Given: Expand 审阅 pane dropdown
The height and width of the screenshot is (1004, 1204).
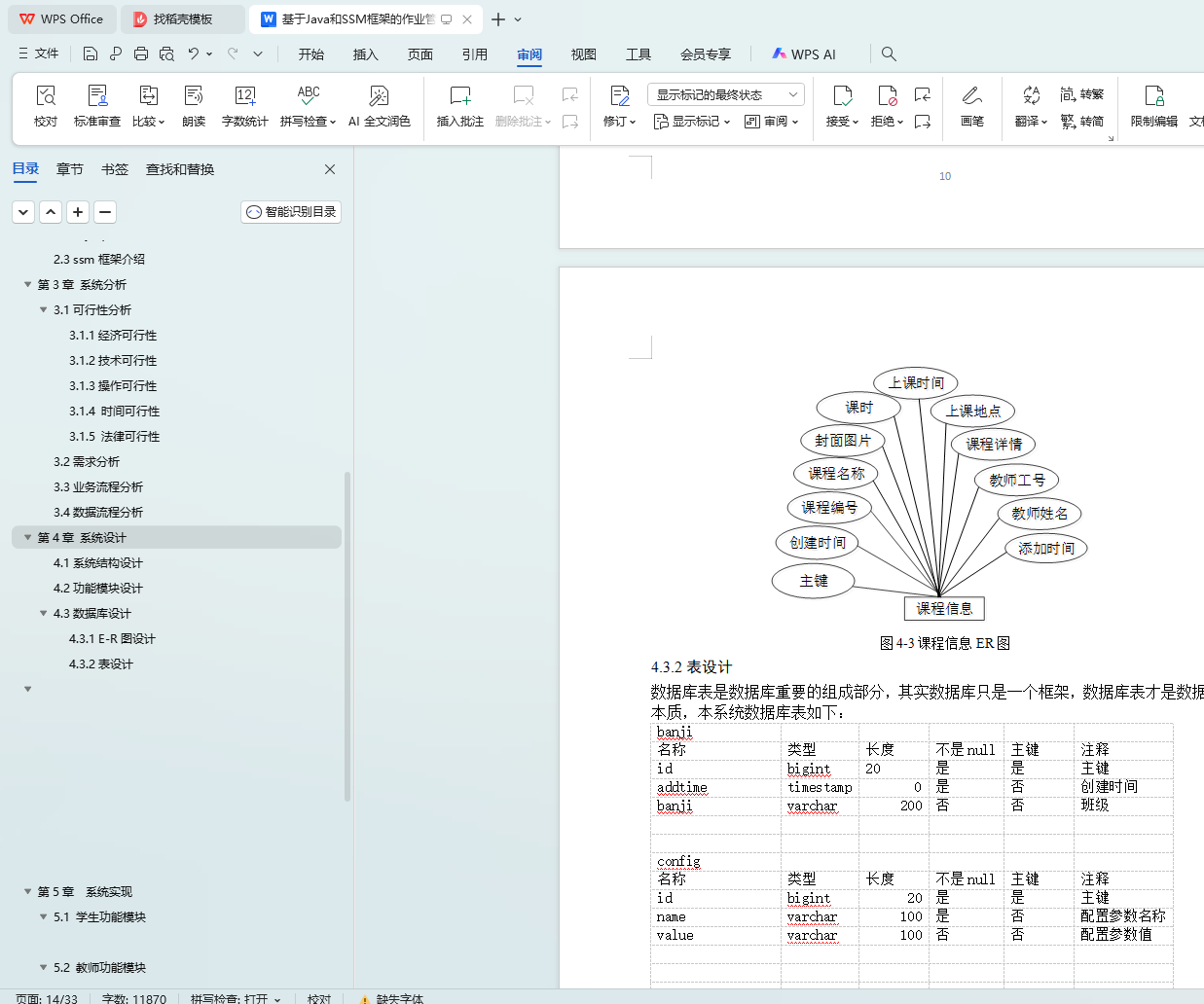Looking at the screenshot, I should 771,122.
